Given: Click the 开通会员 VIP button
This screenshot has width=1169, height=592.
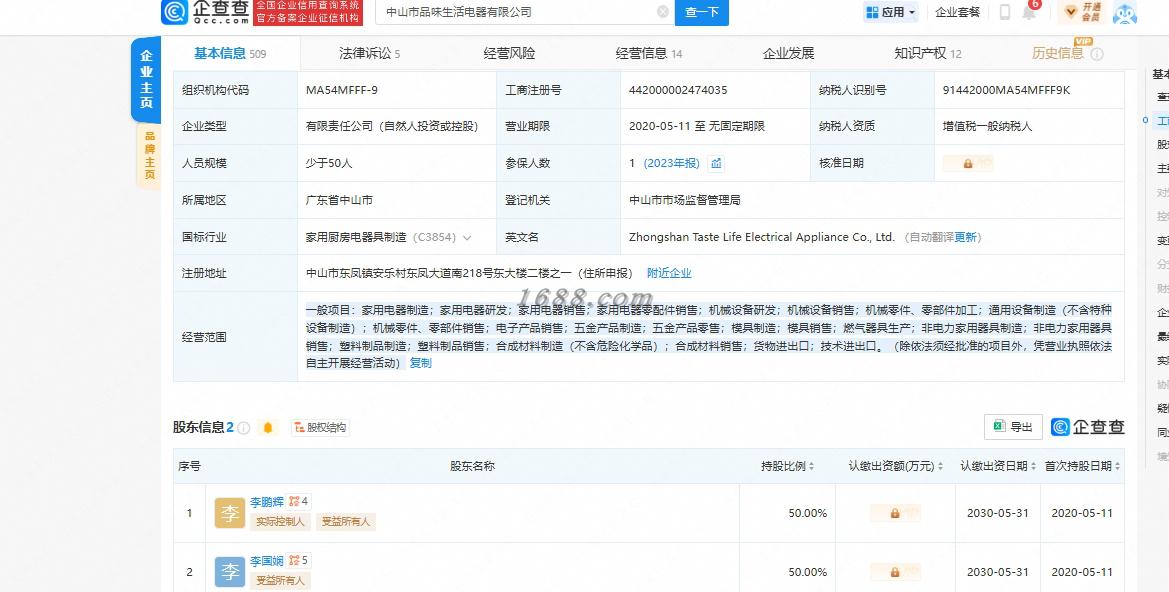Looking at the screenshot, I should coord(1083,12).
